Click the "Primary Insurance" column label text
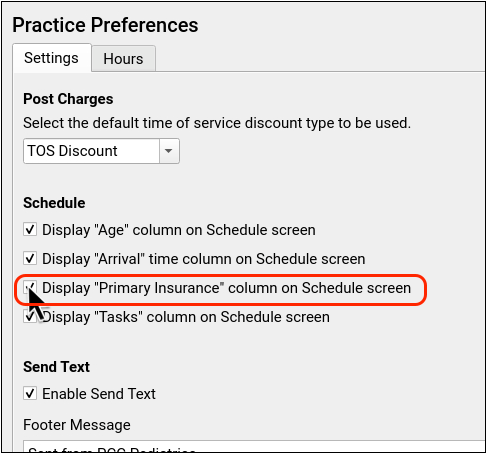 pos(227,288)
